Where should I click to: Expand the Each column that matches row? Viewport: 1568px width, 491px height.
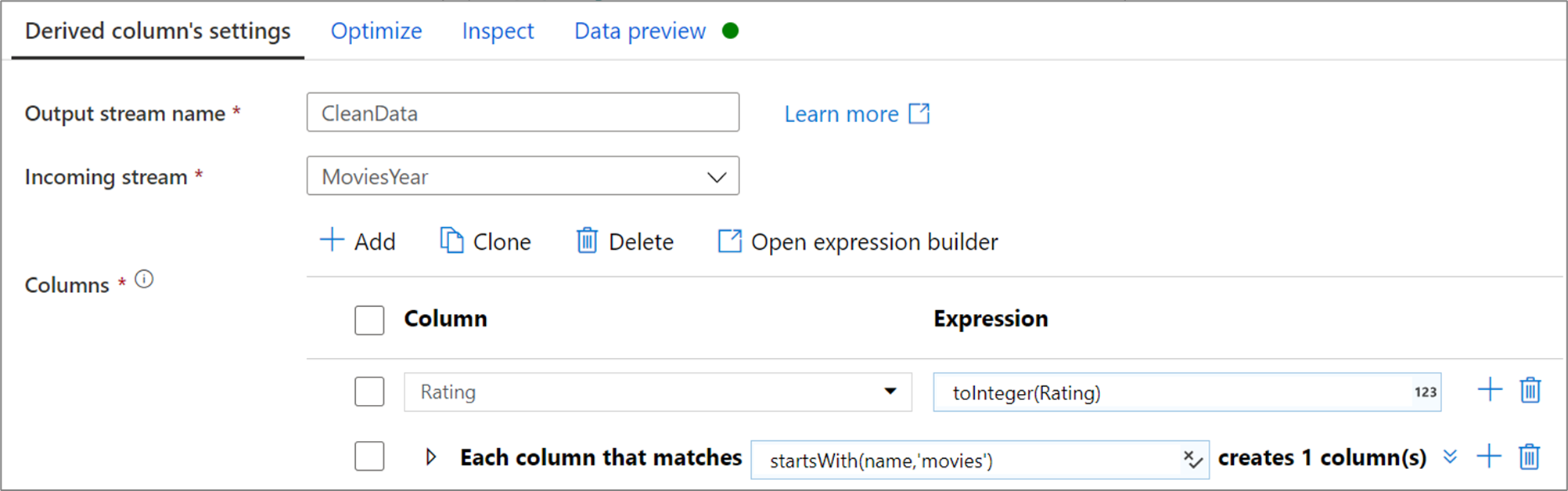430,457
